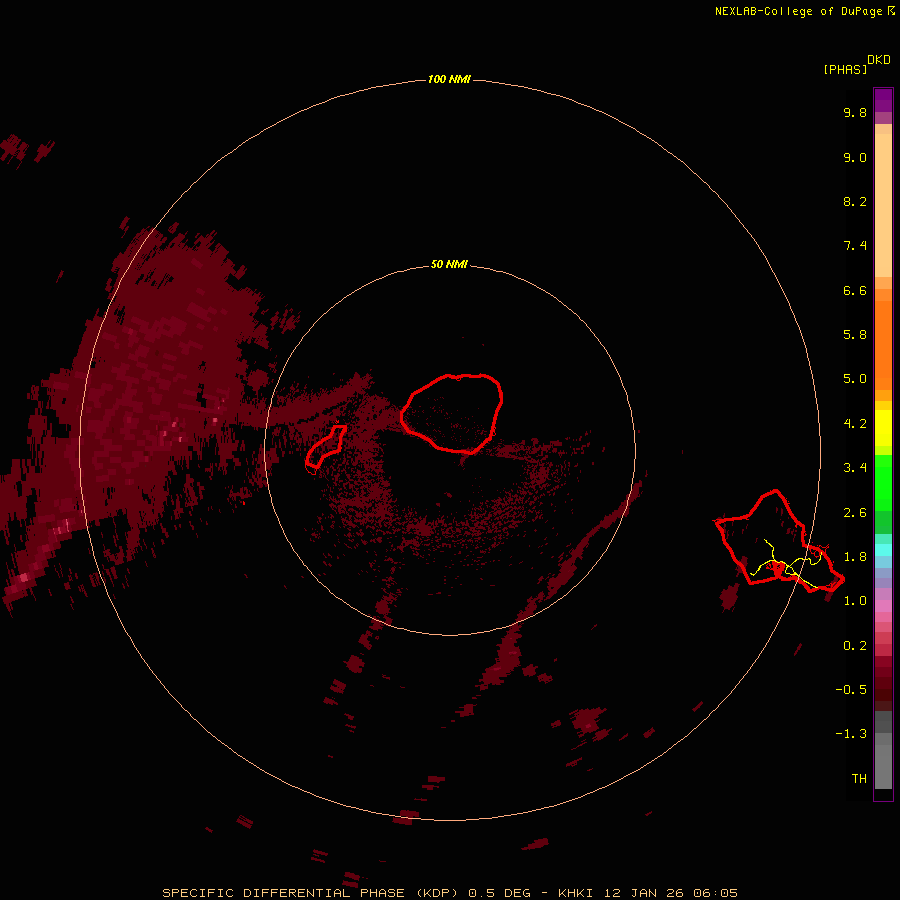Pick the purple segment of the color bar
The image size is (900, 900).
pos(883,100)
